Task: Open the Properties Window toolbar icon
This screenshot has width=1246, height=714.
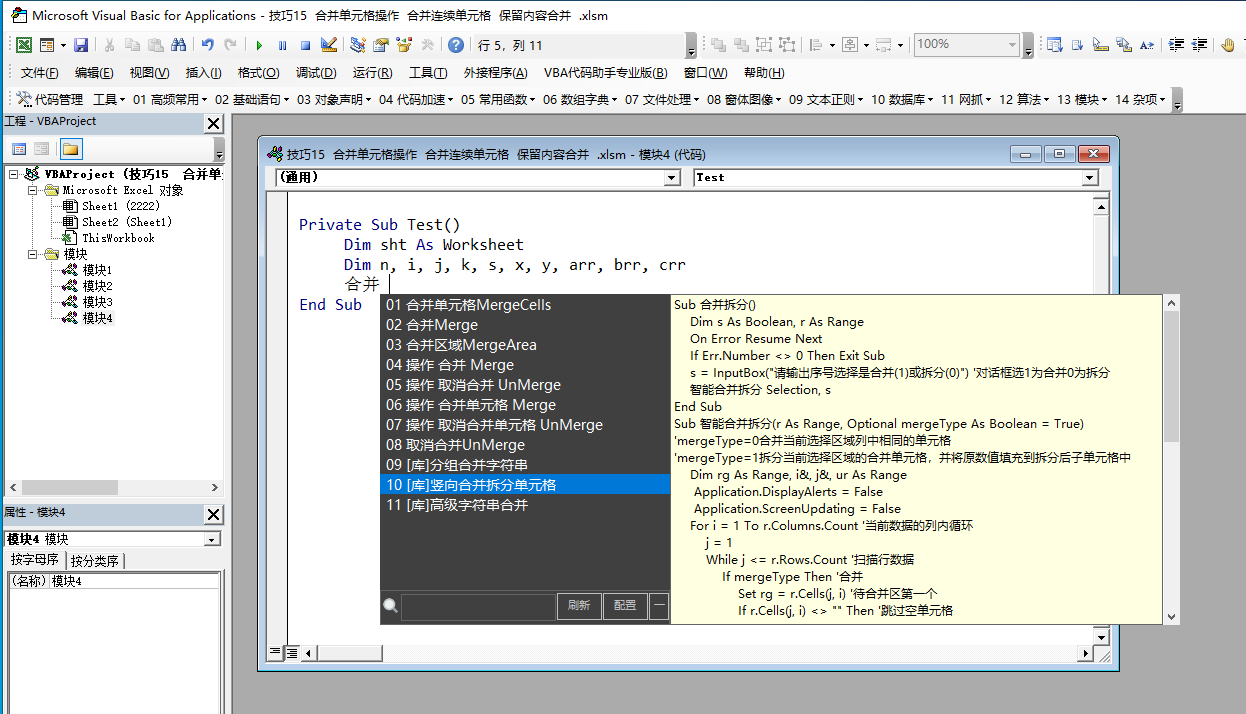Action: pyautogui.click(x=380, y=45)
